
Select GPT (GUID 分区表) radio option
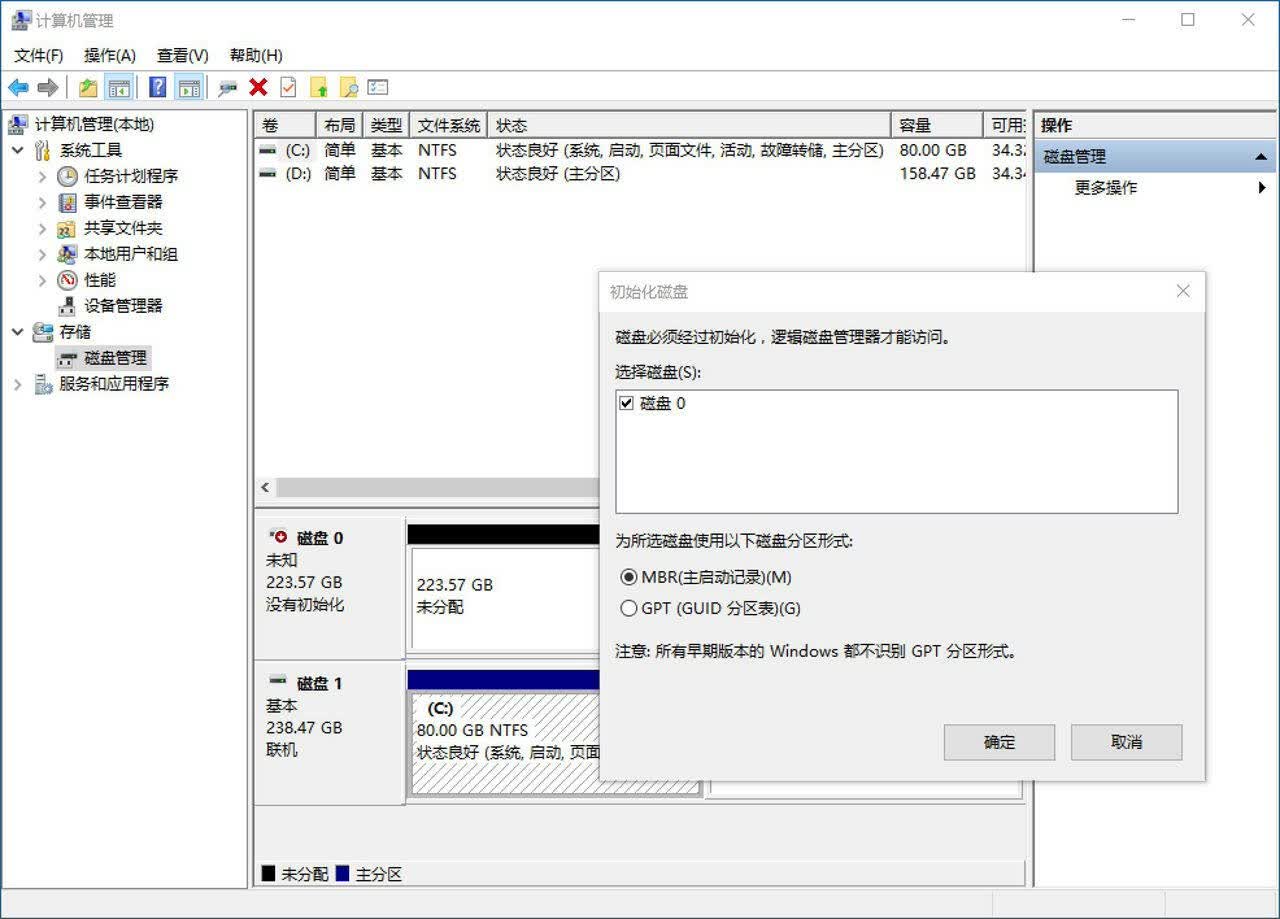click(628, 608)
